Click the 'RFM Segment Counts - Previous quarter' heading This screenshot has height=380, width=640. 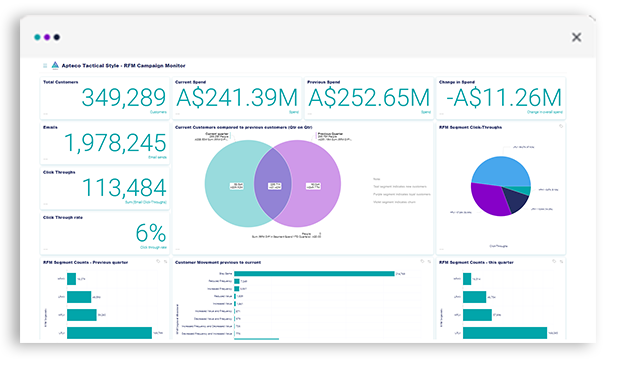tap(85, 262)
